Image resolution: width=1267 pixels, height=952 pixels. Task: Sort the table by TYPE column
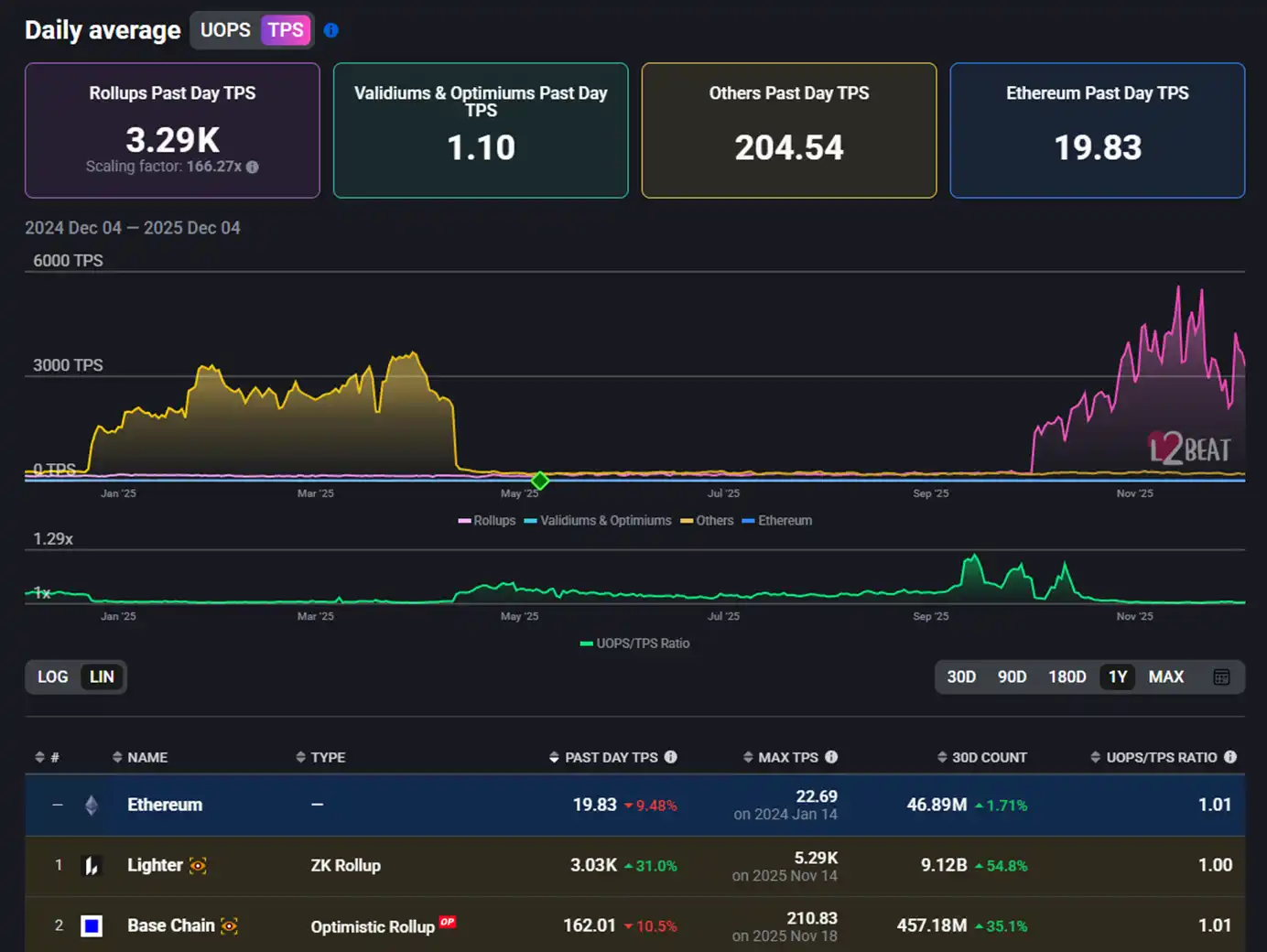(x=327, y=757)
